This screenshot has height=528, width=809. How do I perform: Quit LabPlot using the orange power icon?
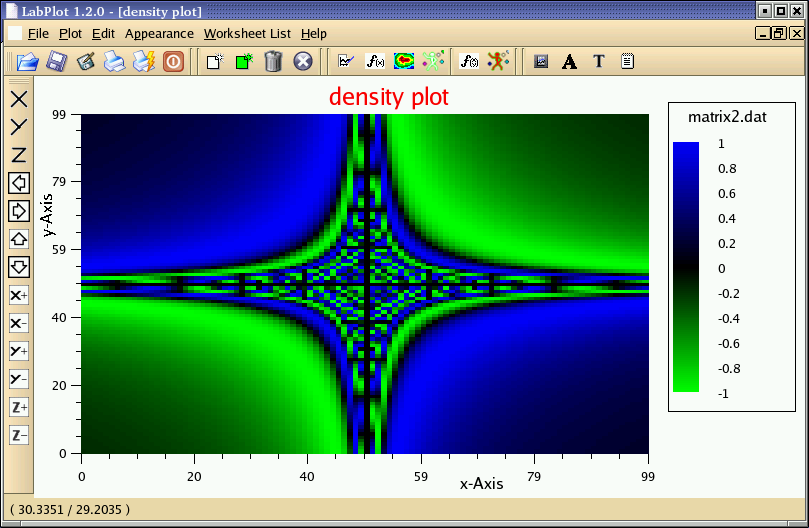coord(173,62)
